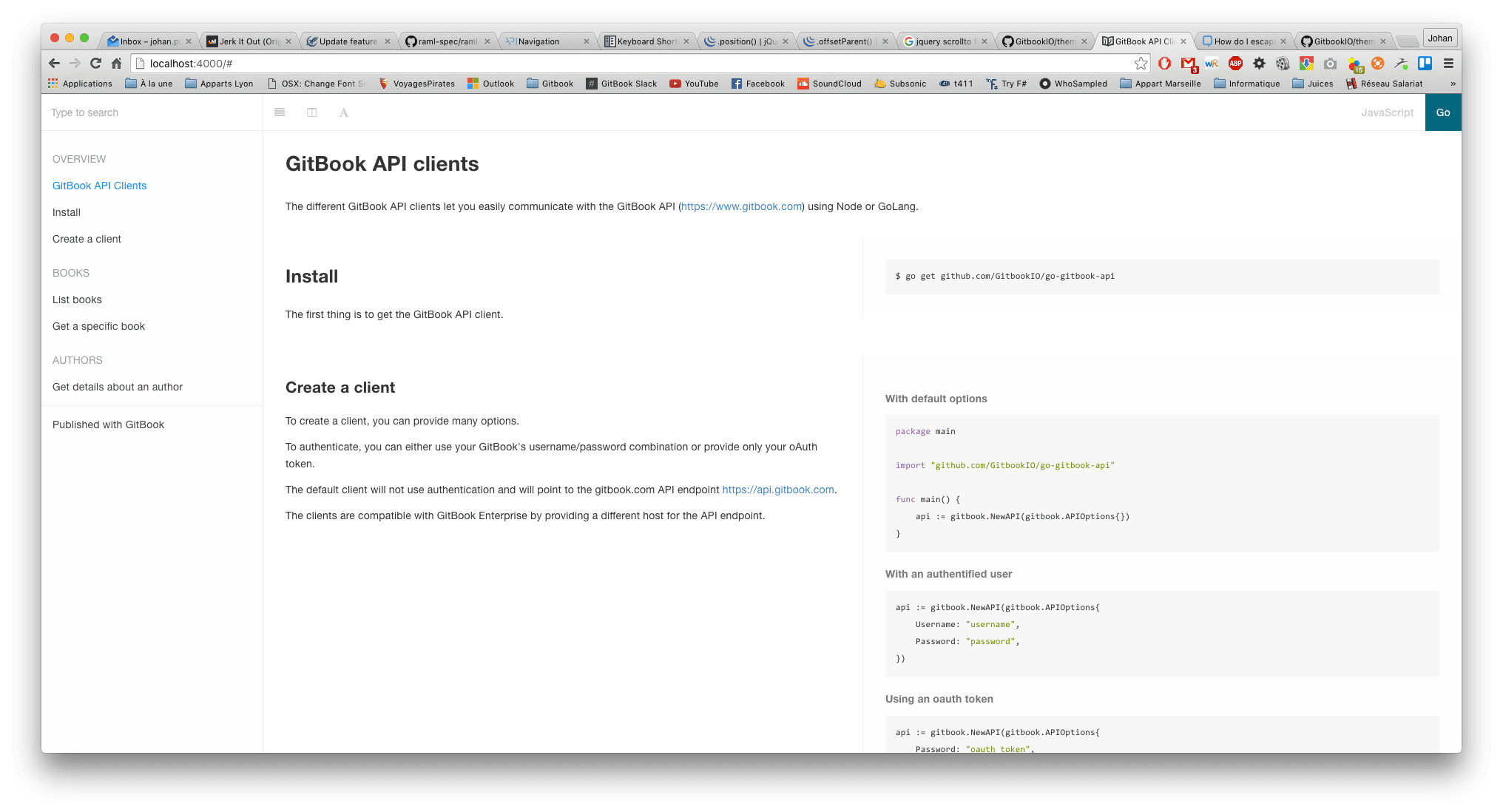The height and width of the screenshot is (812, 1503).
Task: Click the bookmark/star icon in address bar
Action: (x=1138, y=63)
